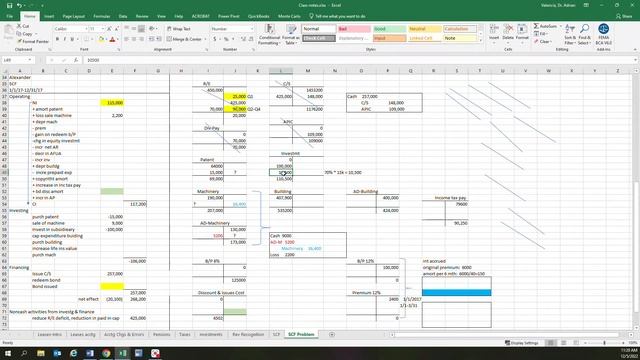The height and width of the screenshot is (360, 640).
Task: Toggle bold formatting
Action: (57, 39)
